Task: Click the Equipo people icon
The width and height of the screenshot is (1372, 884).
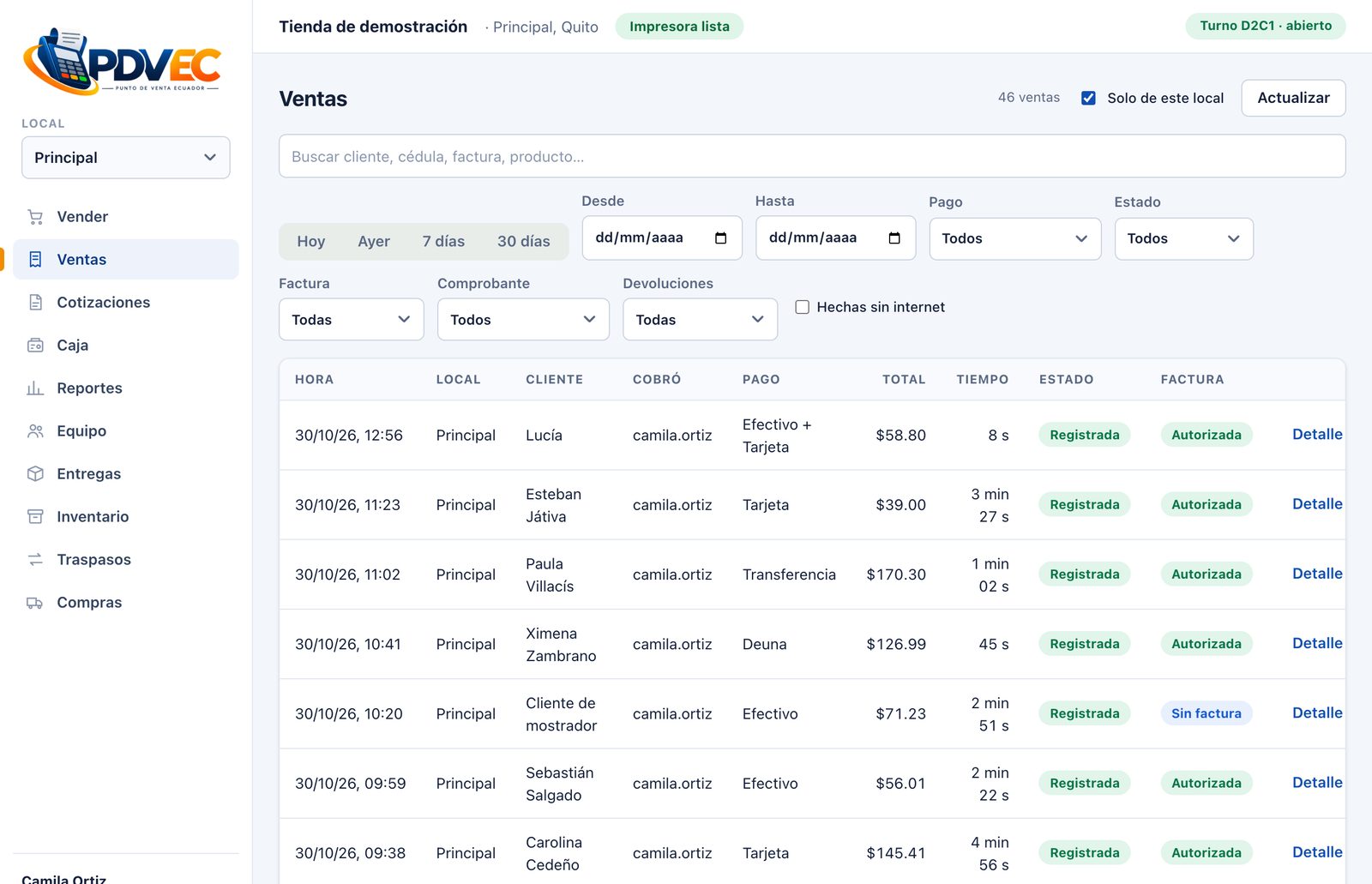Action: click(x=35, y=431)
